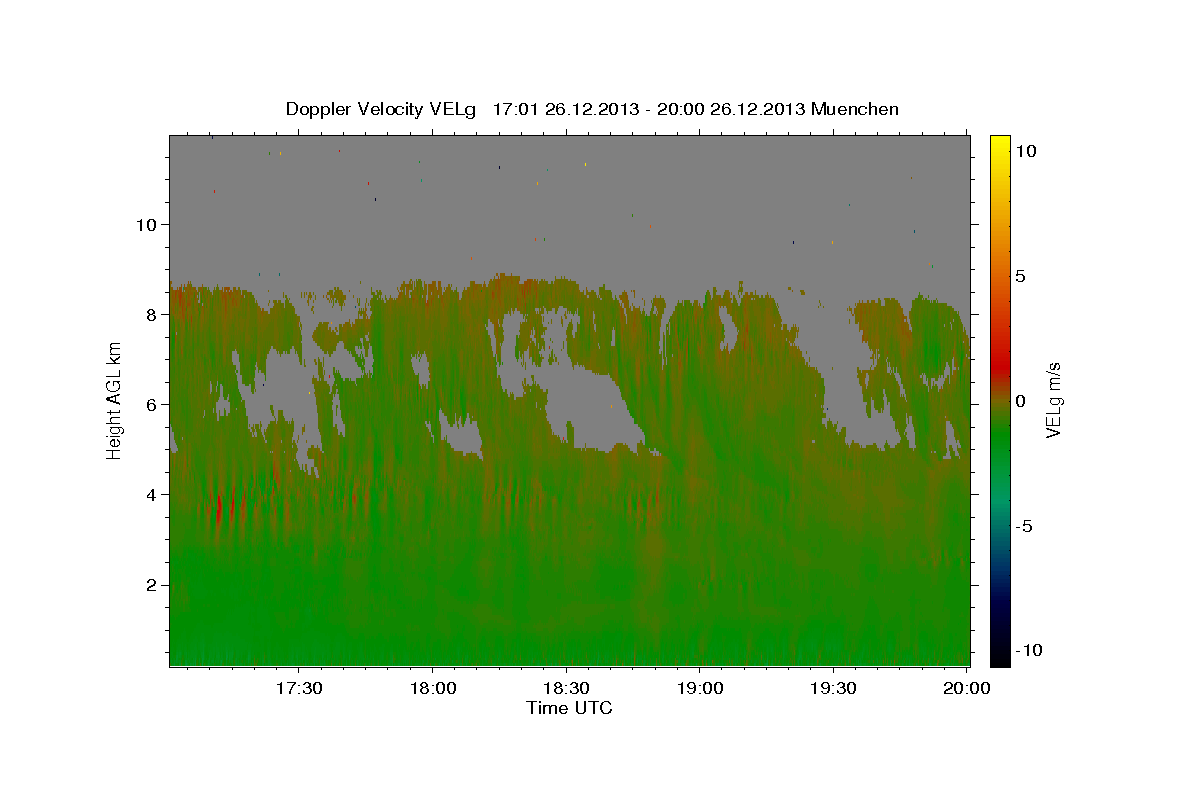Click the 17:30 time tick label
1200x800 pixels.
pyautogui.click(x=298, y=688)
